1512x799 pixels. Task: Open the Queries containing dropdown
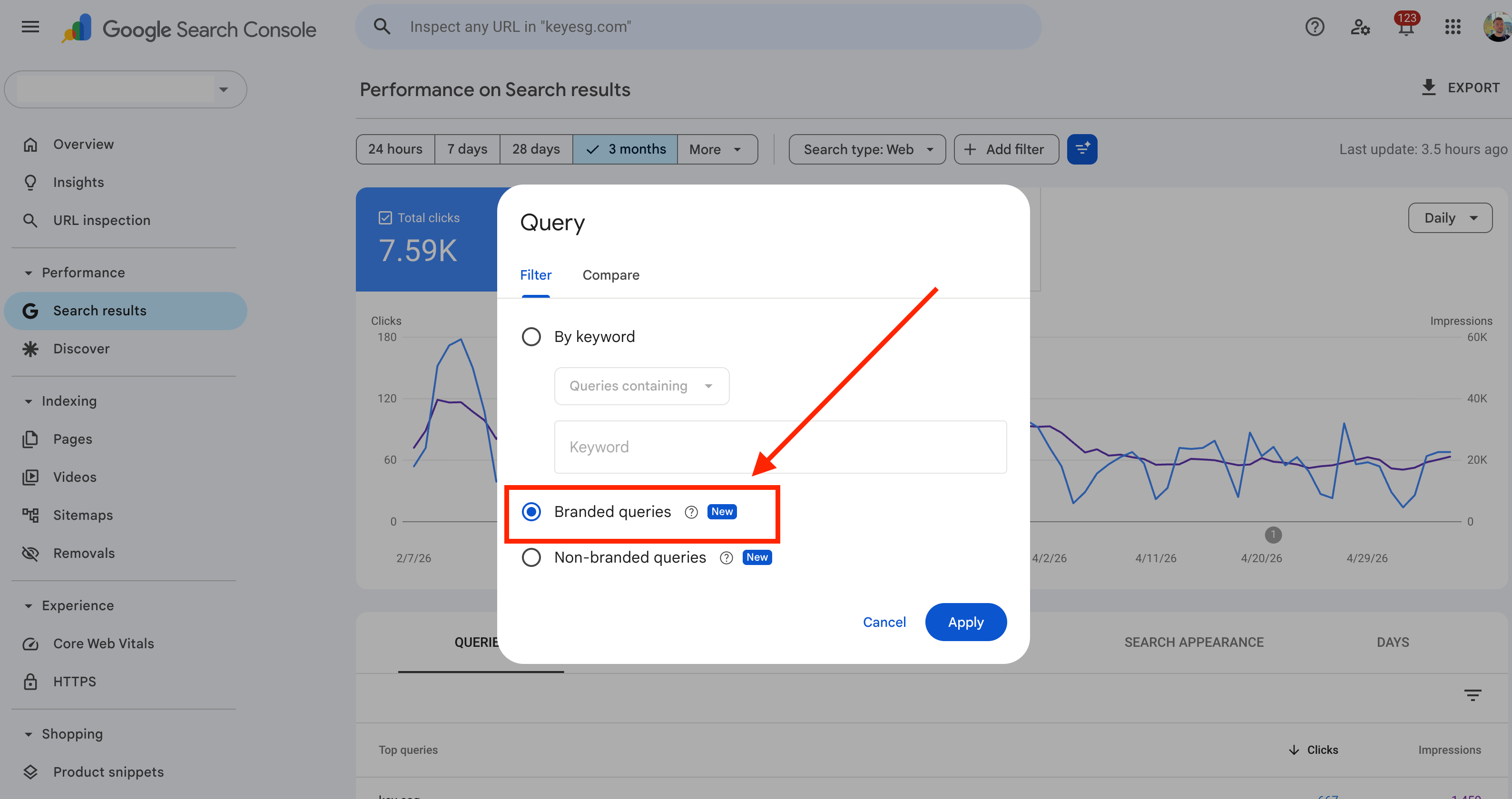pos(641,386)
